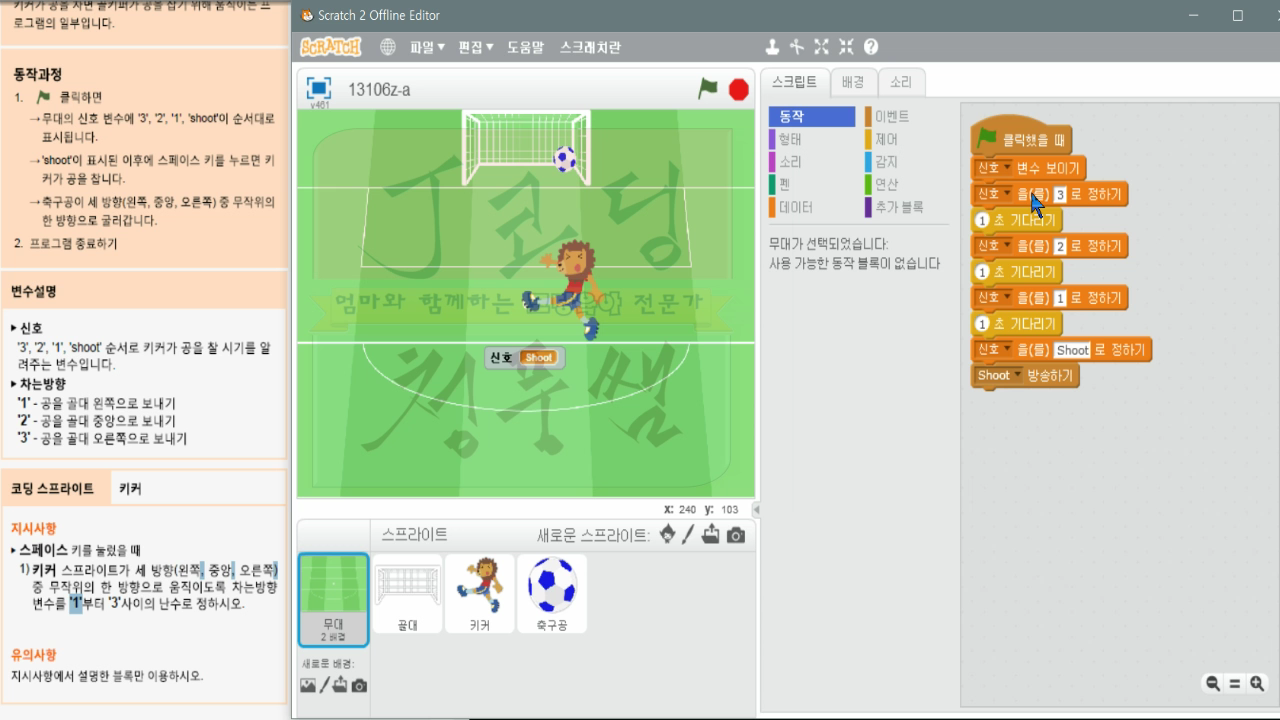Screen dimensions: 1280x720
Task: Select the 데이터 block category
Action: 811,207
